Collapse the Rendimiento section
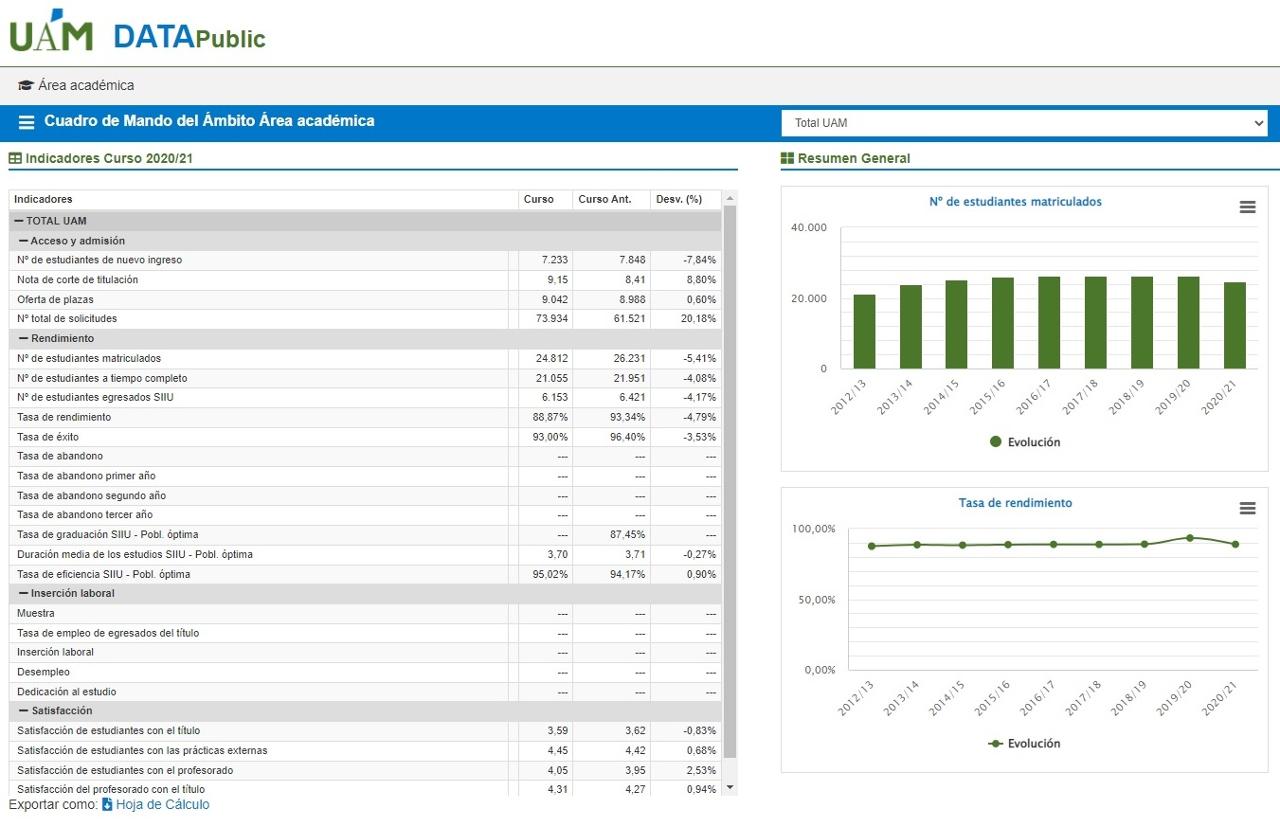This screenshot has width=1280, height=827. [x=24, y=339]
